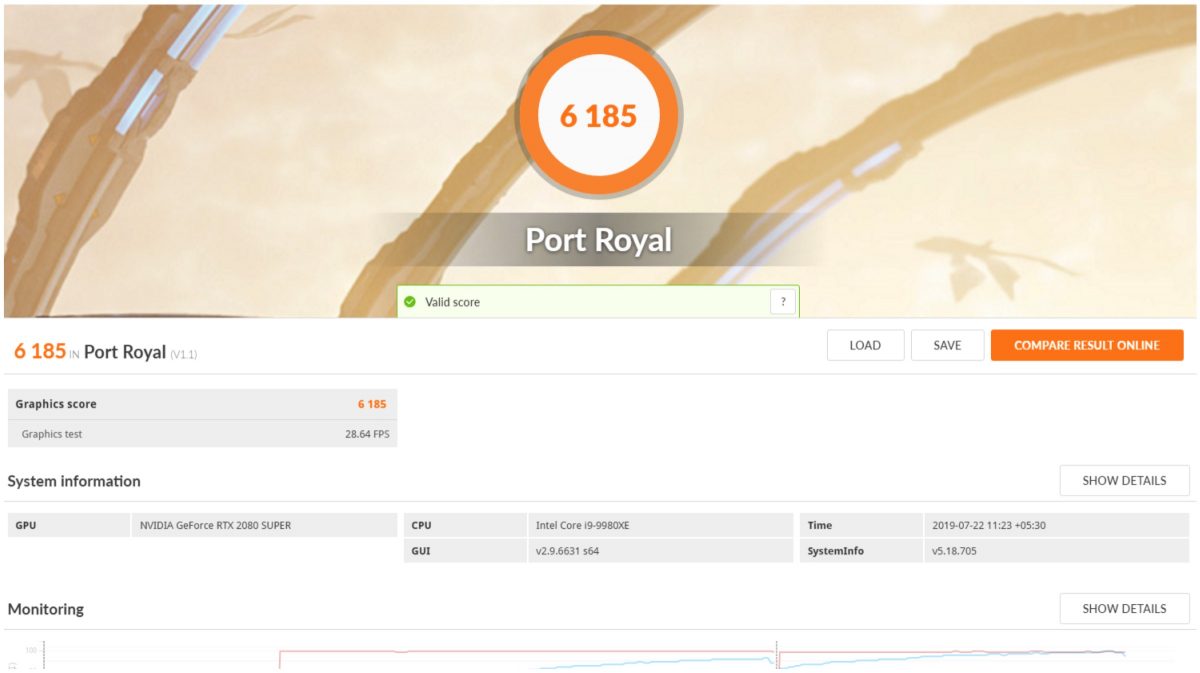The image size is (1200, 673).
Task: Click the Monitoring section heading
Action: point(46,609)
